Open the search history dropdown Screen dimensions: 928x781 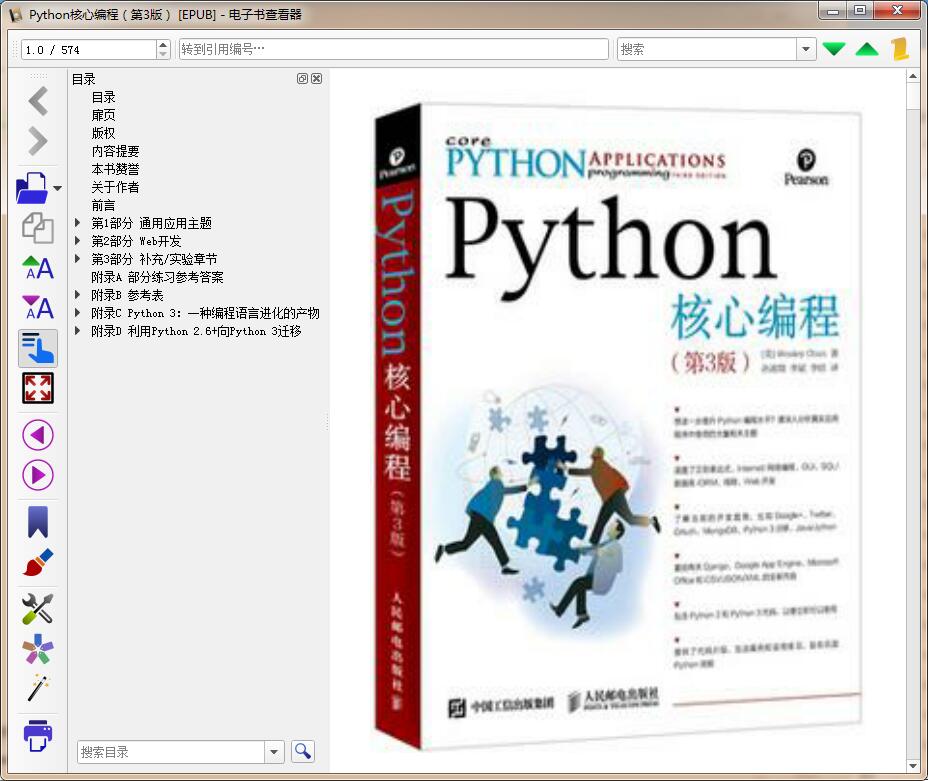pyautogui.click(x=806, y=48)
